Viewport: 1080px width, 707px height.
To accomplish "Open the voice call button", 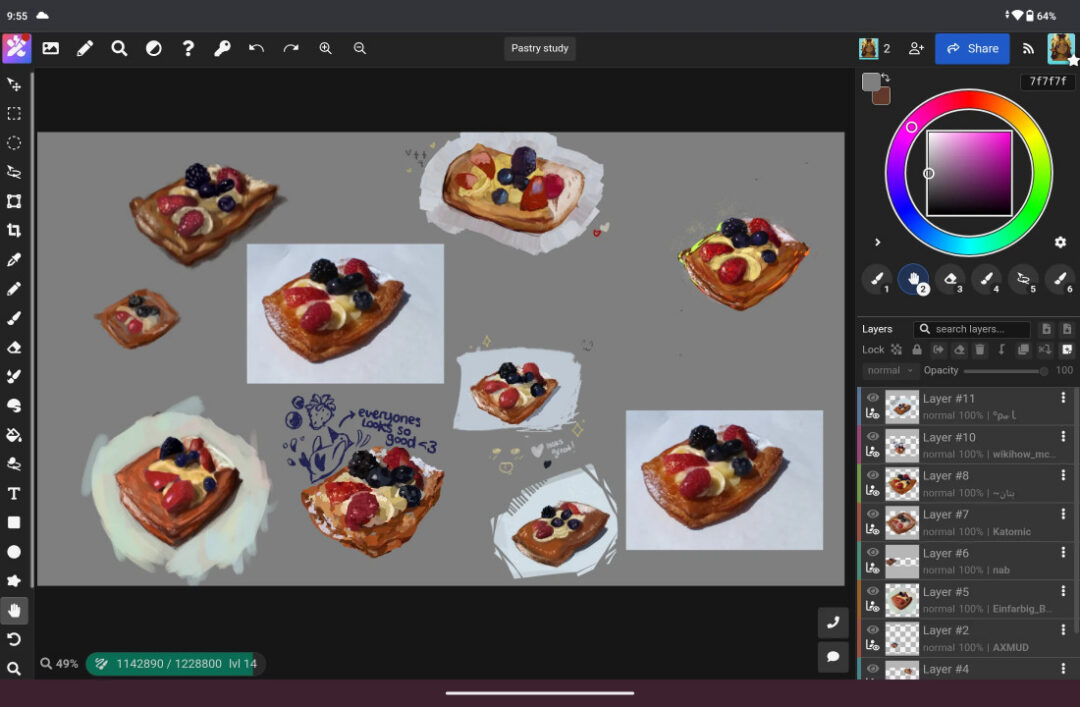I will point(833,623).
